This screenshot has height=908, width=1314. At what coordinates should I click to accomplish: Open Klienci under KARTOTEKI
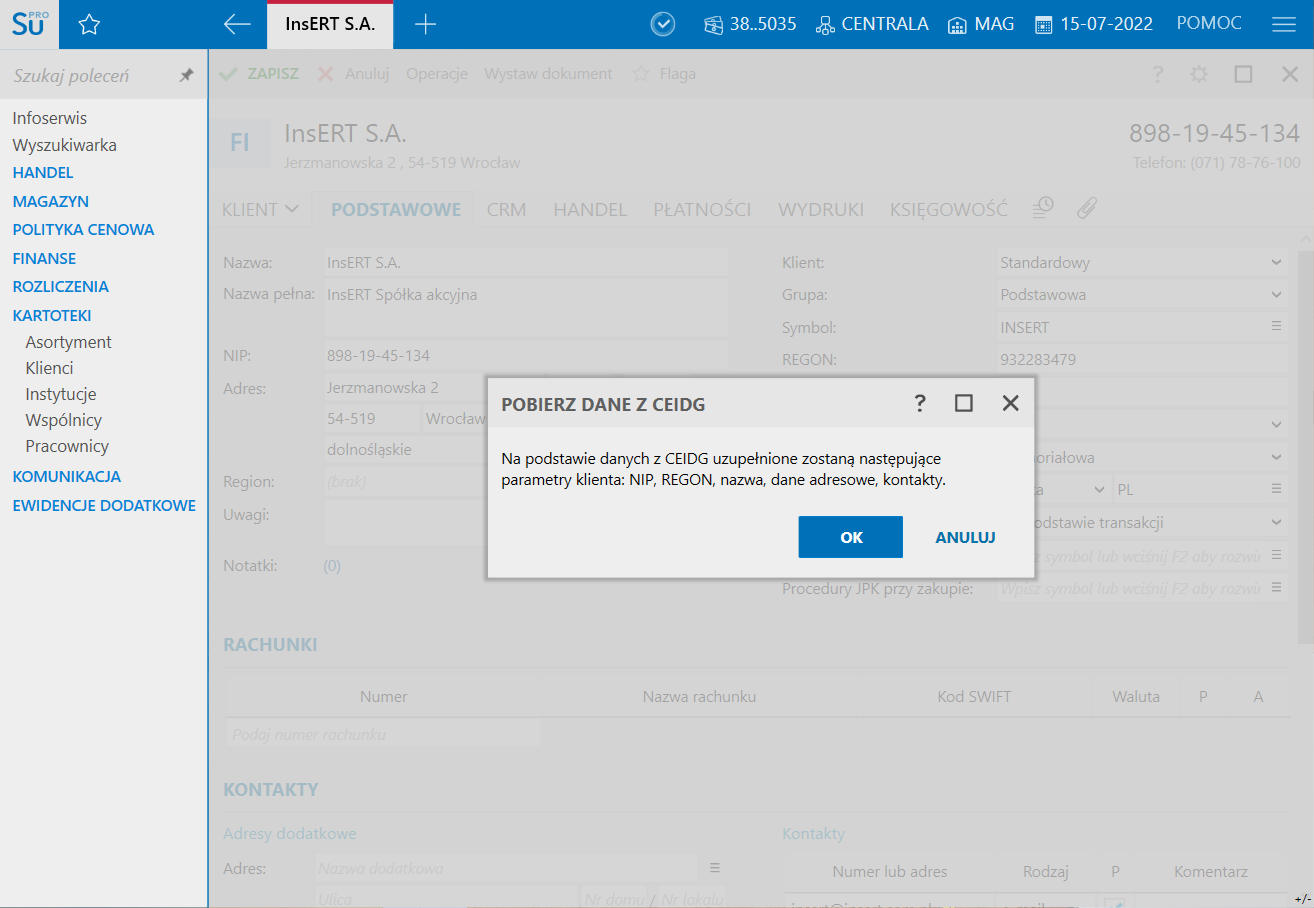pos(49,368)
